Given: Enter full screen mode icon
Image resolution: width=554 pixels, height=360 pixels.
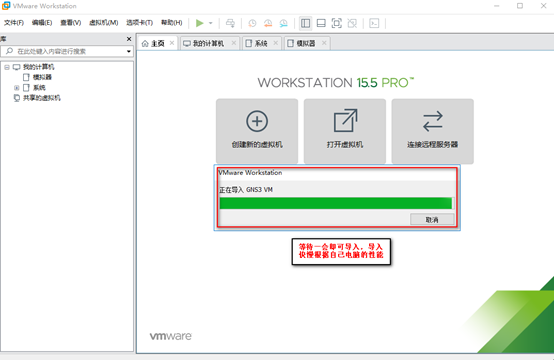Looking at the screenshot, I should point(337,23).
